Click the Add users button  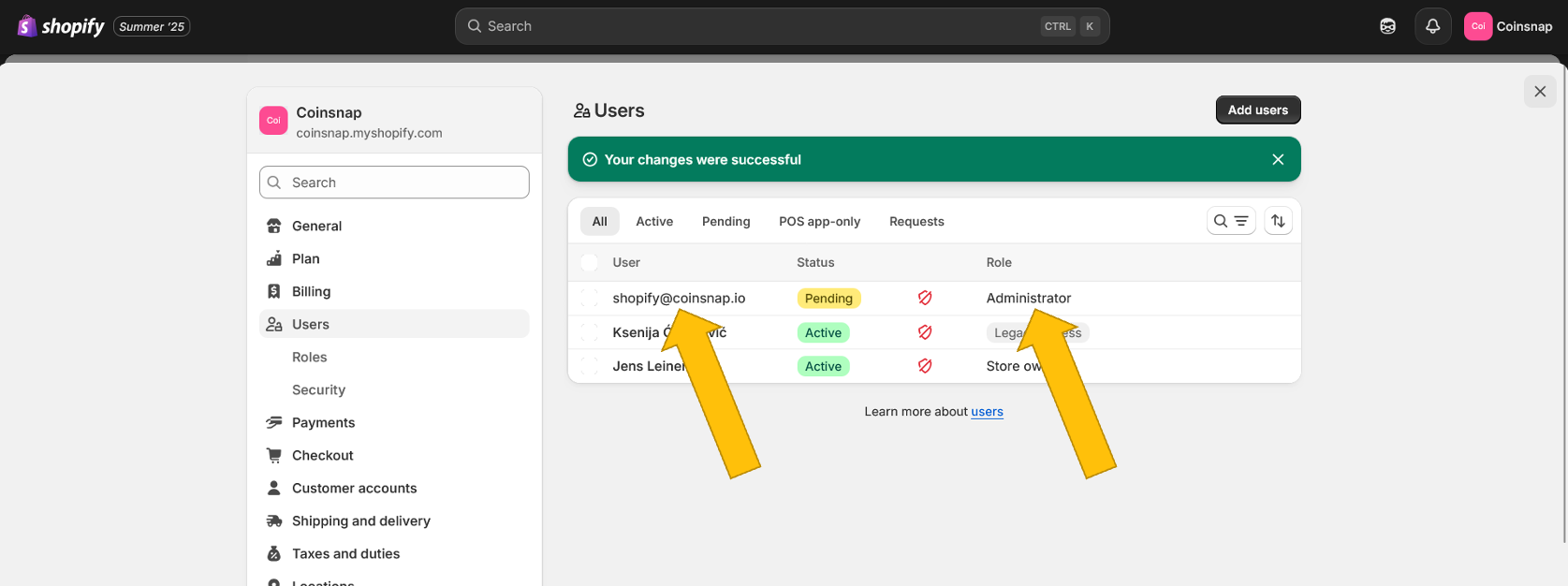coord(1258,110)
